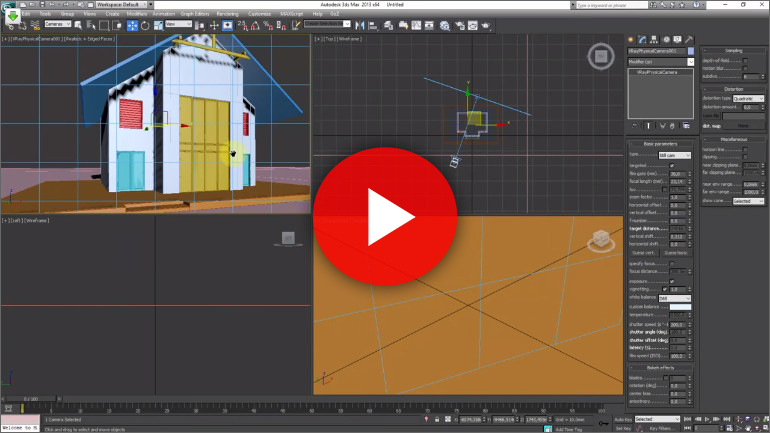This screenshot has height=433, width=770.
Task: Toggle the horizon line checkbox
Action: [745, 150]
